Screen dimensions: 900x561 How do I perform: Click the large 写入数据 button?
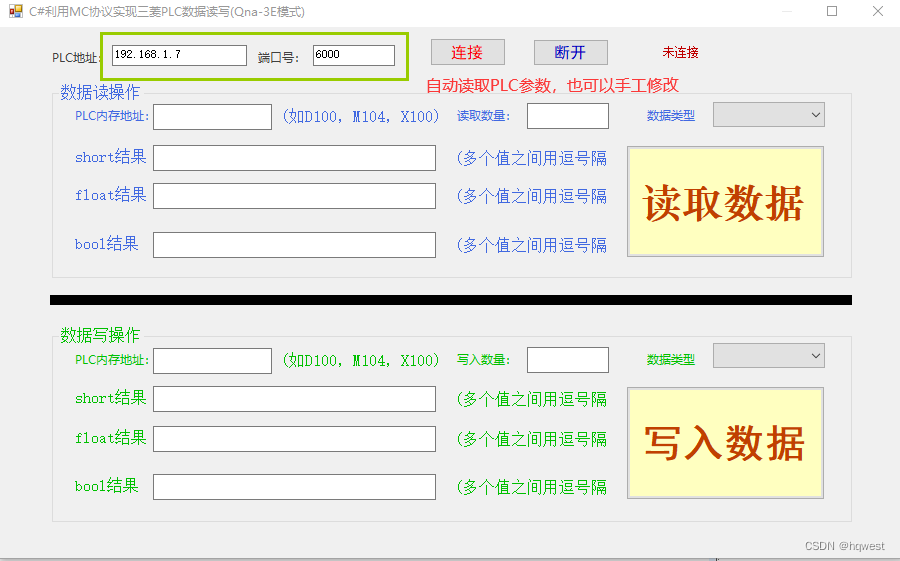[726, 443]
